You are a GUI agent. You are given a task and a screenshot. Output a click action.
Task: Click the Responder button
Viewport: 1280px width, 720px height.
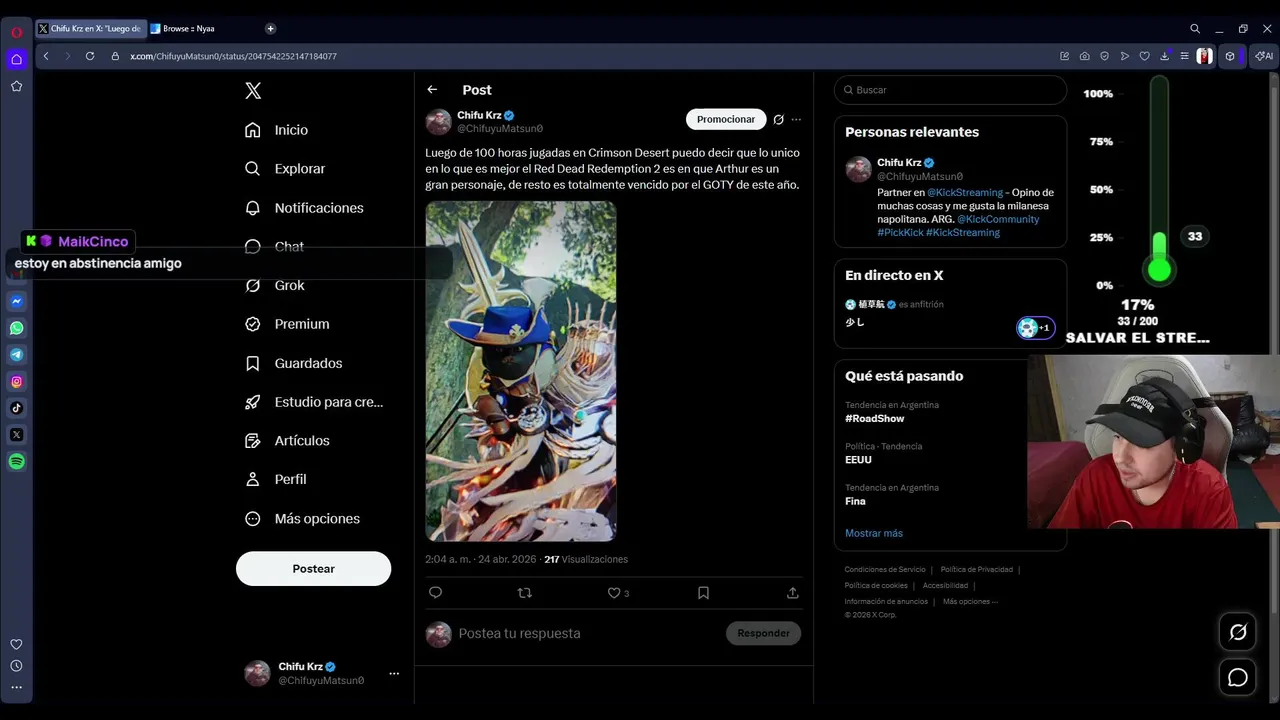point(763,633)
